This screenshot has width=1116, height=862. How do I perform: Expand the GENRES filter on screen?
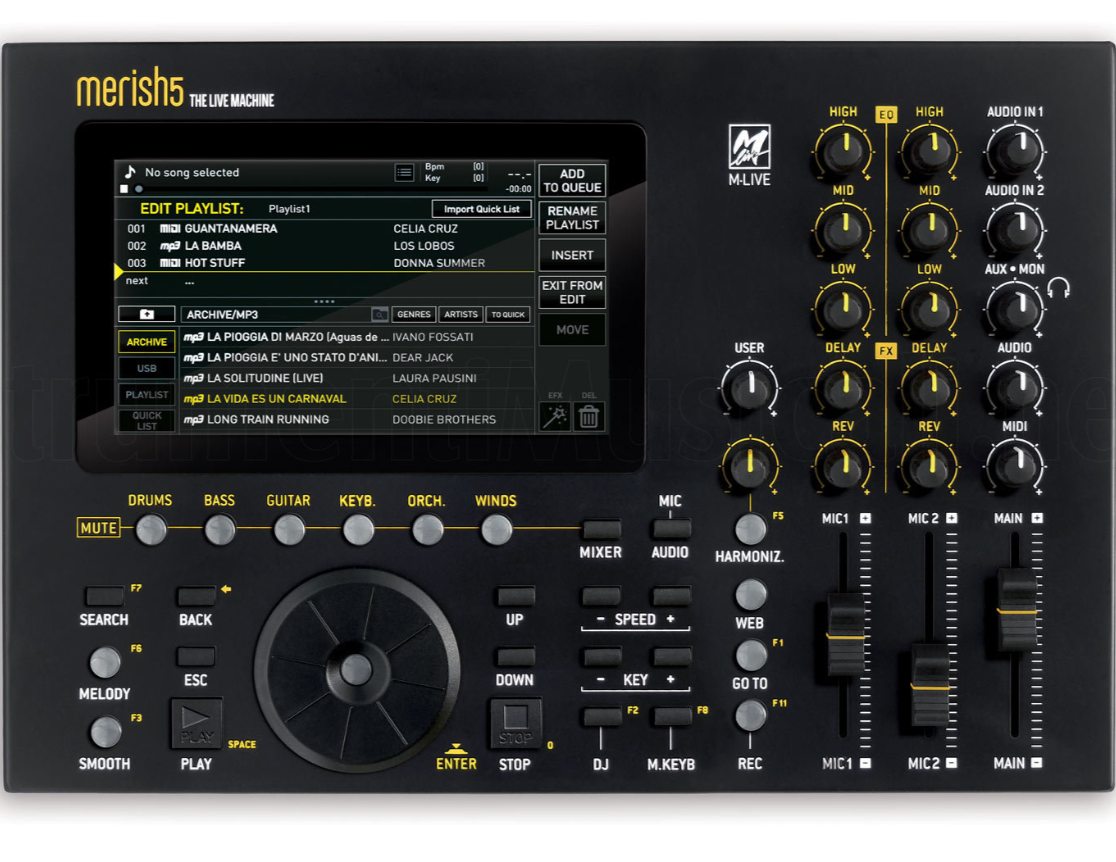click(x=413, y=314)
